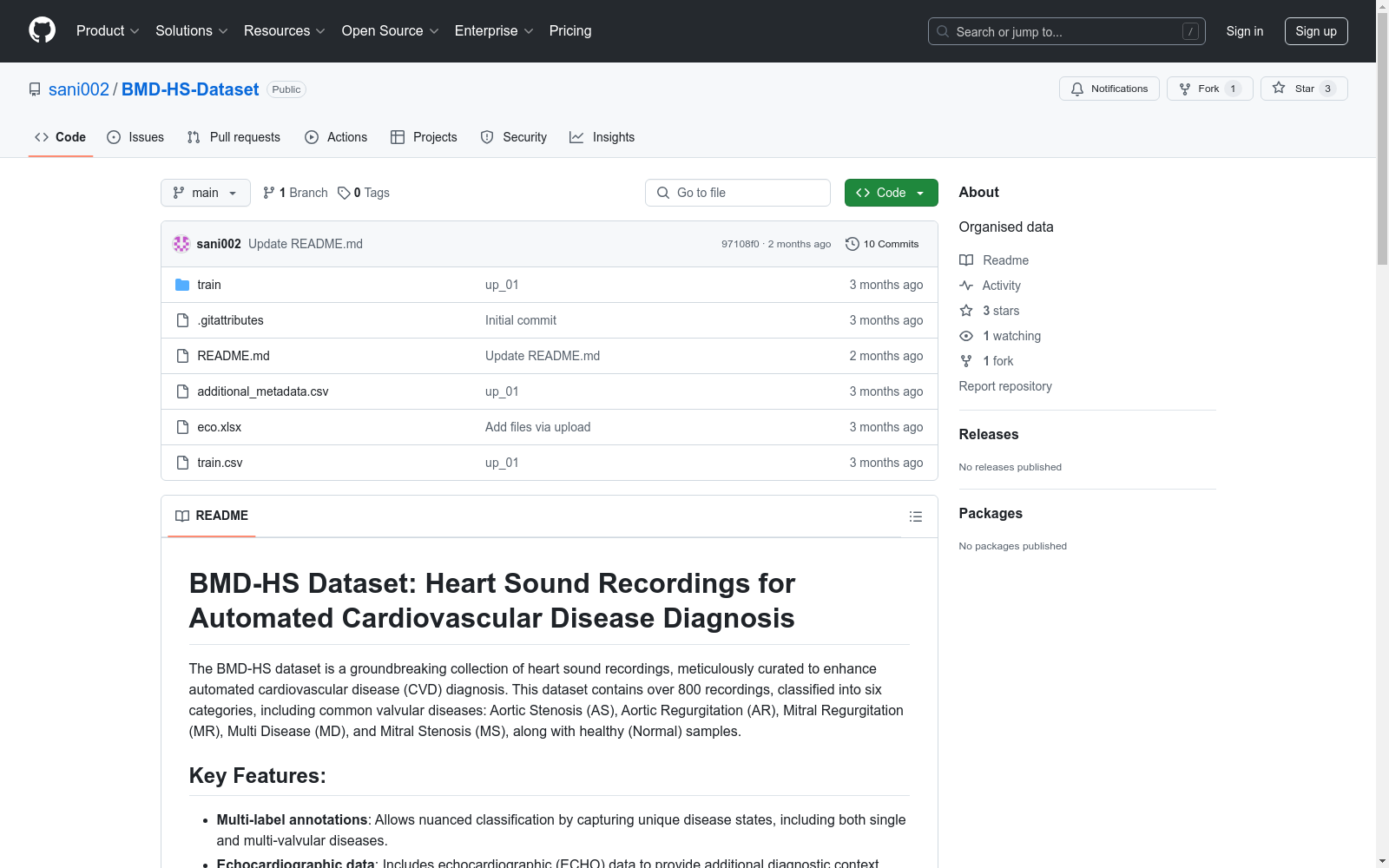The image size is (1389, 868).
Task: Click the fork icon beside 1 fork in About
Action: coord(966,361)
